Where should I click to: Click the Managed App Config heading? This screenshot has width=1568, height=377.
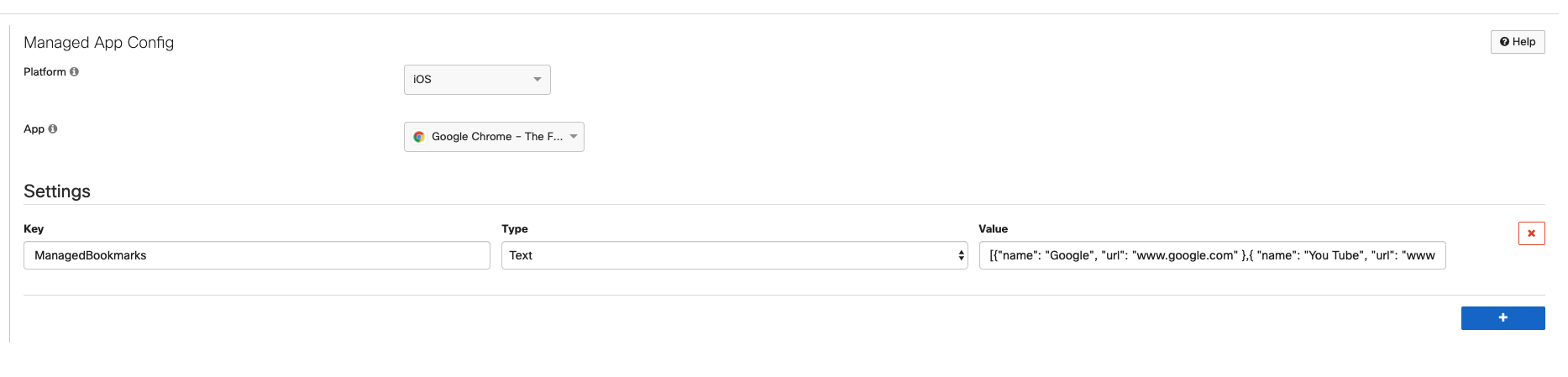[99, 43]
